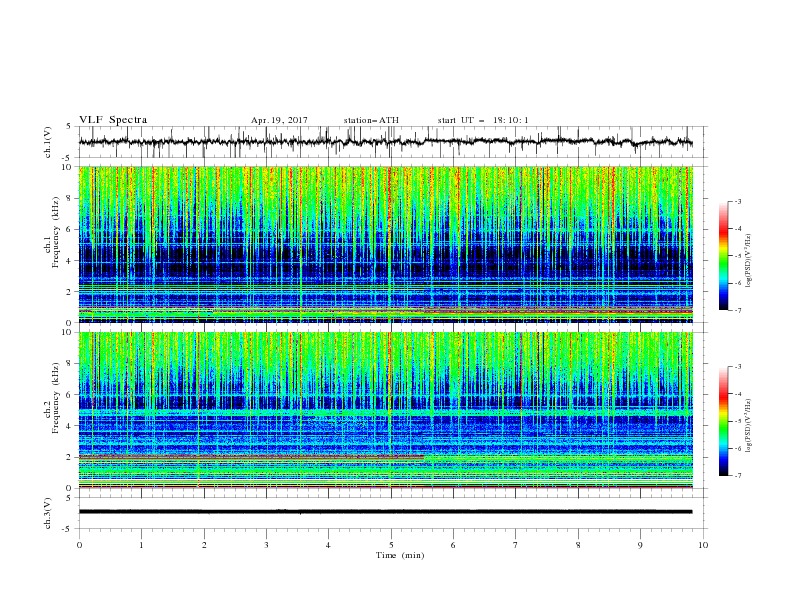Click the "-5" tick on ch.3(V) axis
This screenshot has width=792, height=612.
click(x=68, y=529)
